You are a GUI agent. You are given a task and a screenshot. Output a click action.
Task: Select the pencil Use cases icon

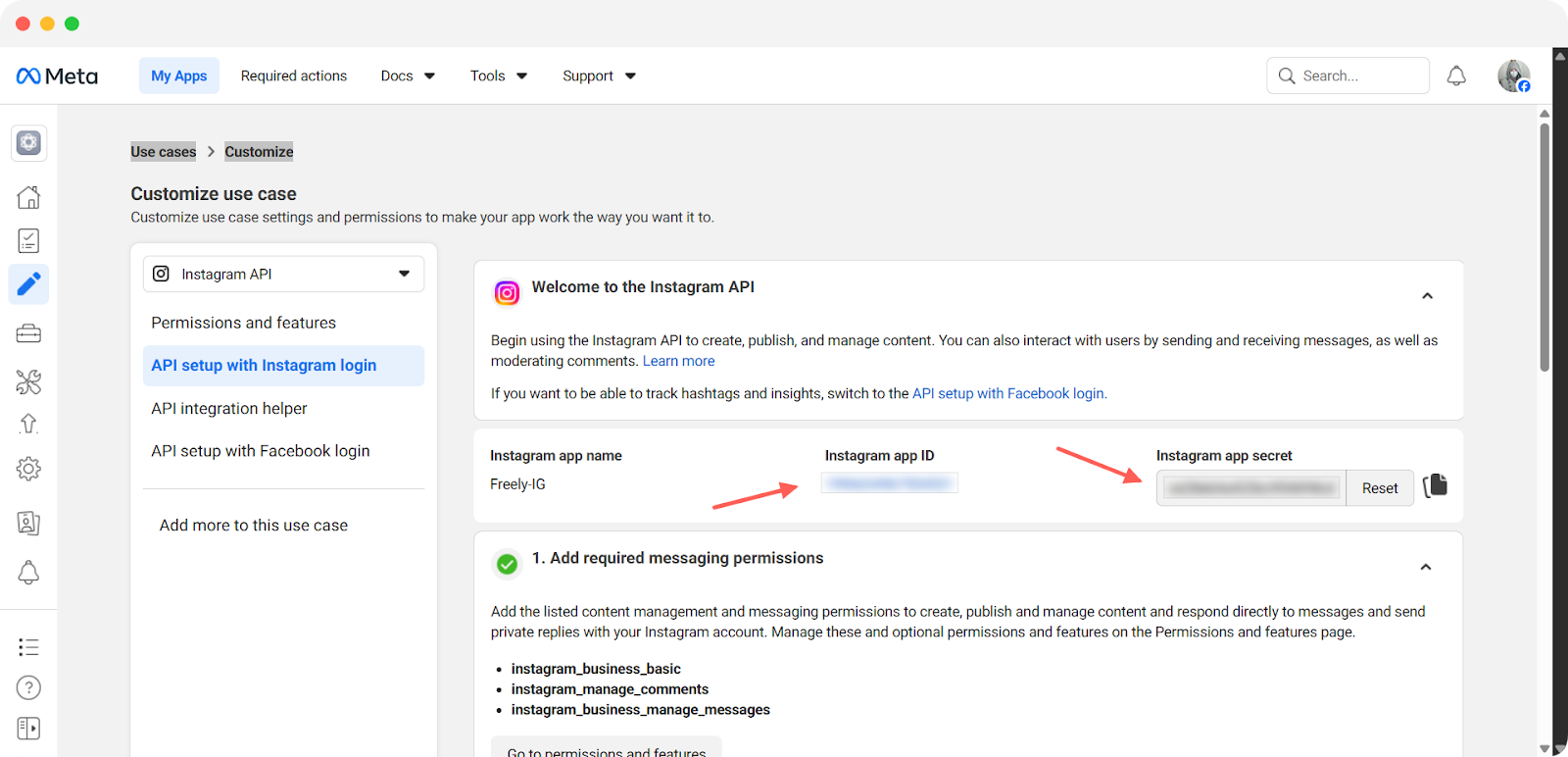(28, 284)
